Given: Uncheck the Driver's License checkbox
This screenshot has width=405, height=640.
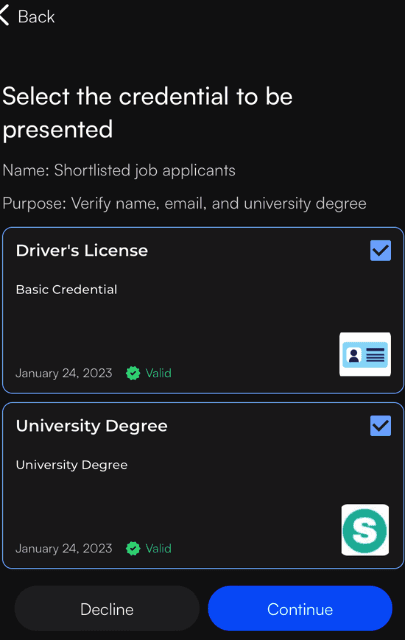Looking at the screenshot, I should [x=381, y=250].
